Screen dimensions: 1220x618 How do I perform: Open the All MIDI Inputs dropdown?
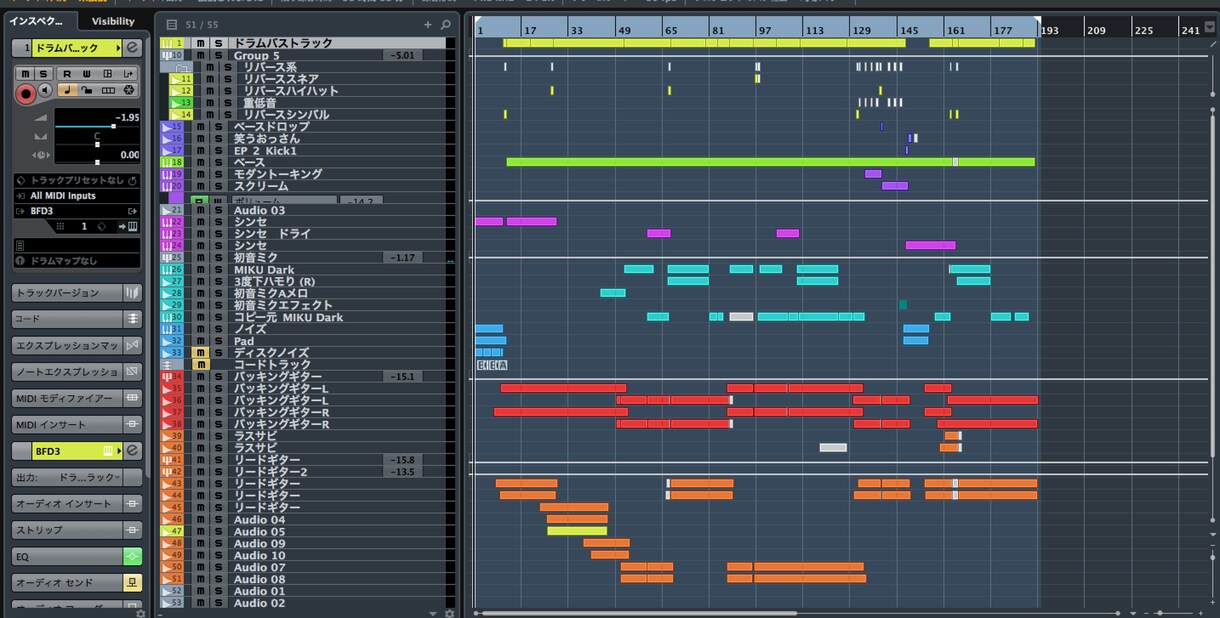(77, 196)
